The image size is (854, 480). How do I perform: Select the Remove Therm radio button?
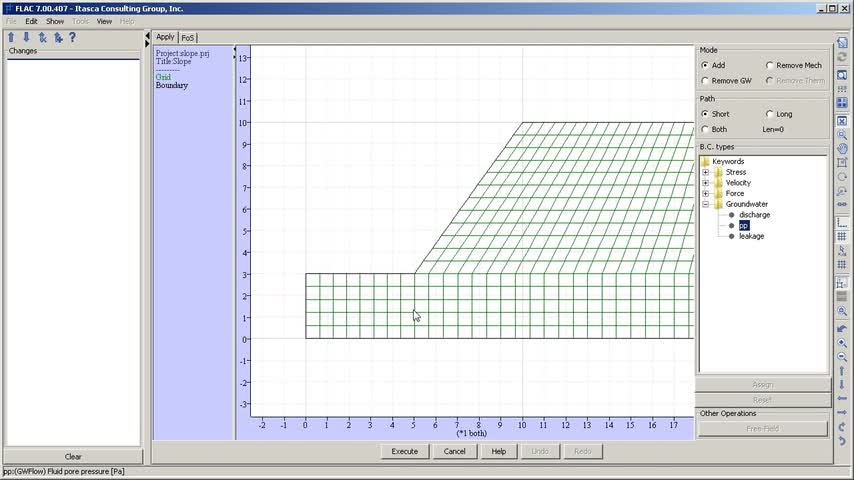(x=769, y=81)
